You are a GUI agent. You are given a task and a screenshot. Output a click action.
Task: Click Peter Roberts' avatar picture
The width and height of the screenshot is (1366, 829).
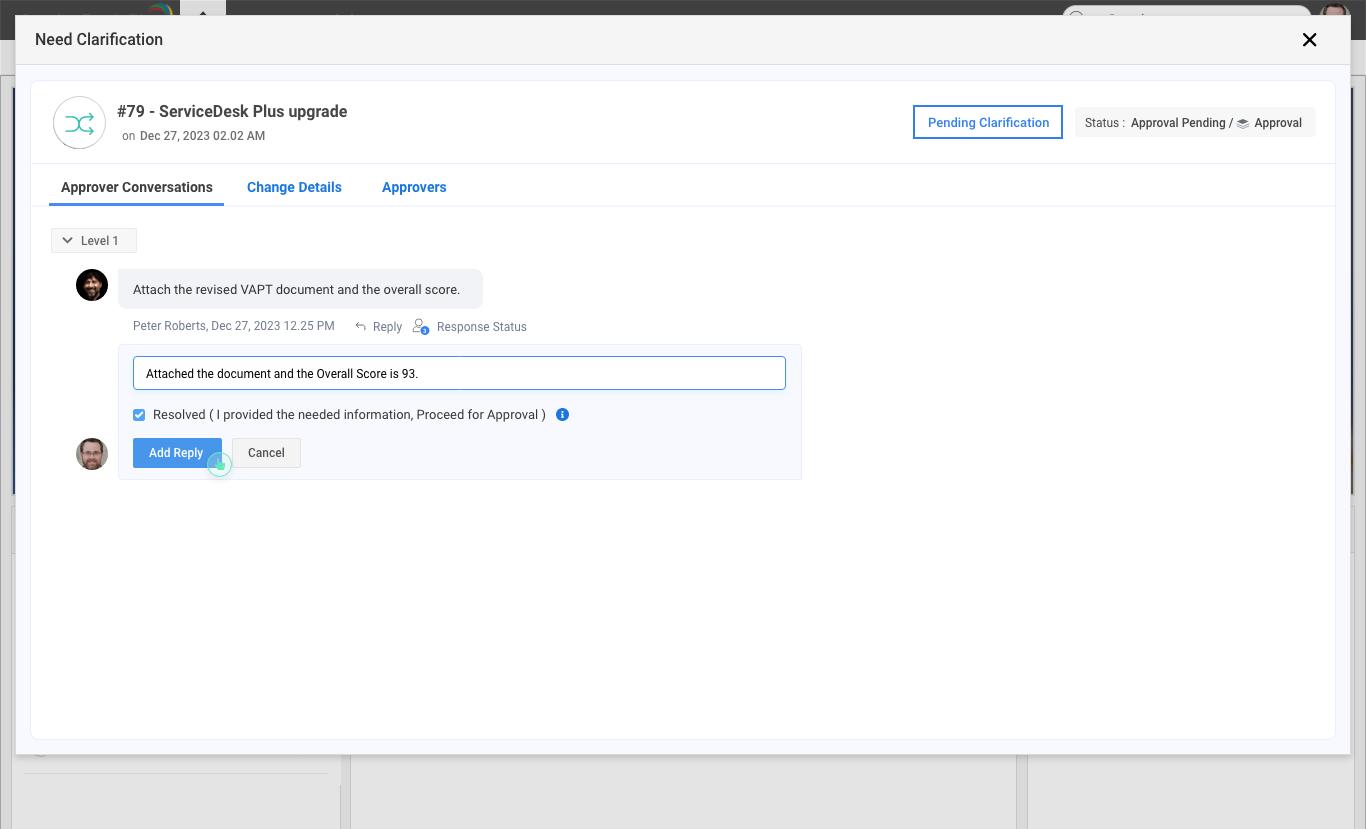pos(92,285)
